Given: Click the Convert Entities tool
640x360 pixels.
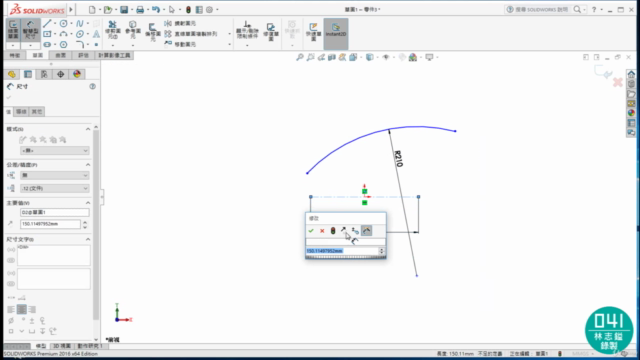Looking at the screenshot, I should (x=133, y=30).
